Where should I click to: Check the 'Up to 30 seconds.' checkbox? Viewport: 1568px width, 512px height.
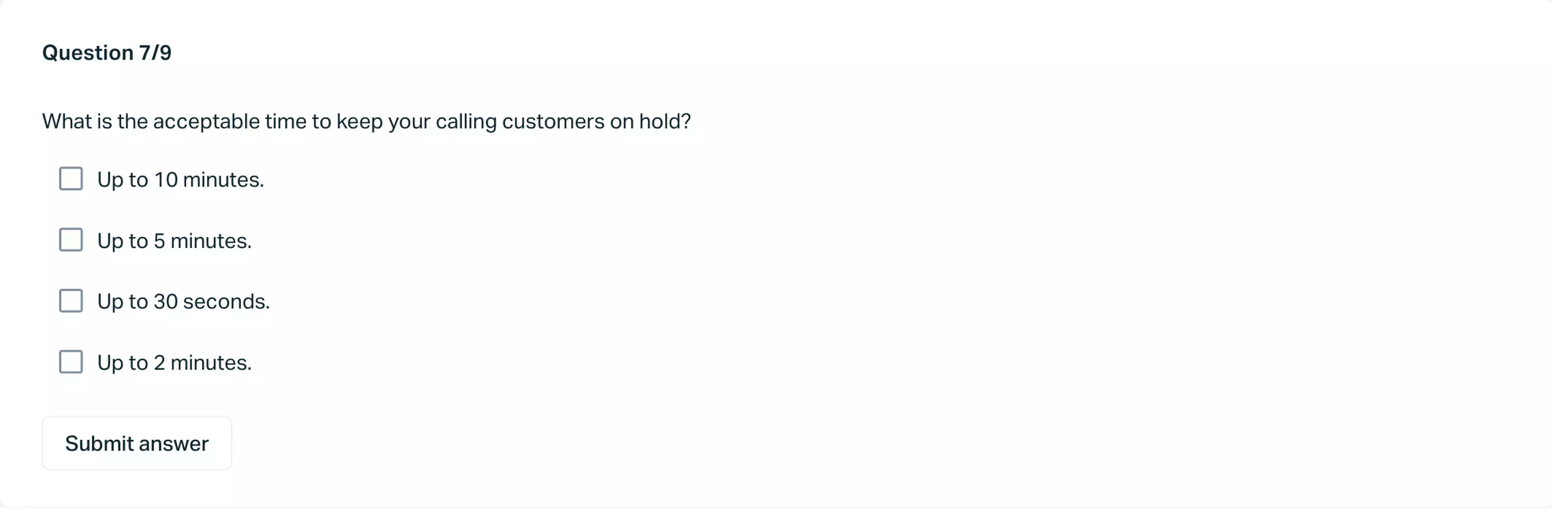(71, 301)
